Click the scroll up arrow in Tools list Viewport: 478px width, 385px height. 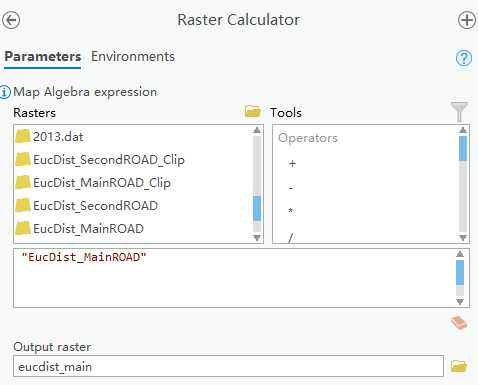(x=463, y=130)
